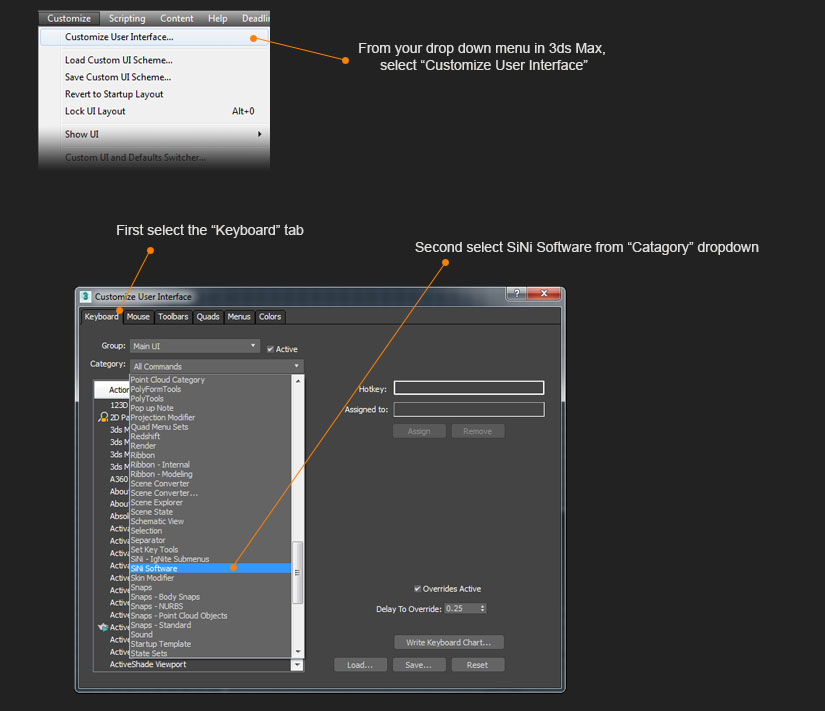This screenshot has height=711, width=825.
Task: Click the Assigned to field
Action: (x=469, y=409)
